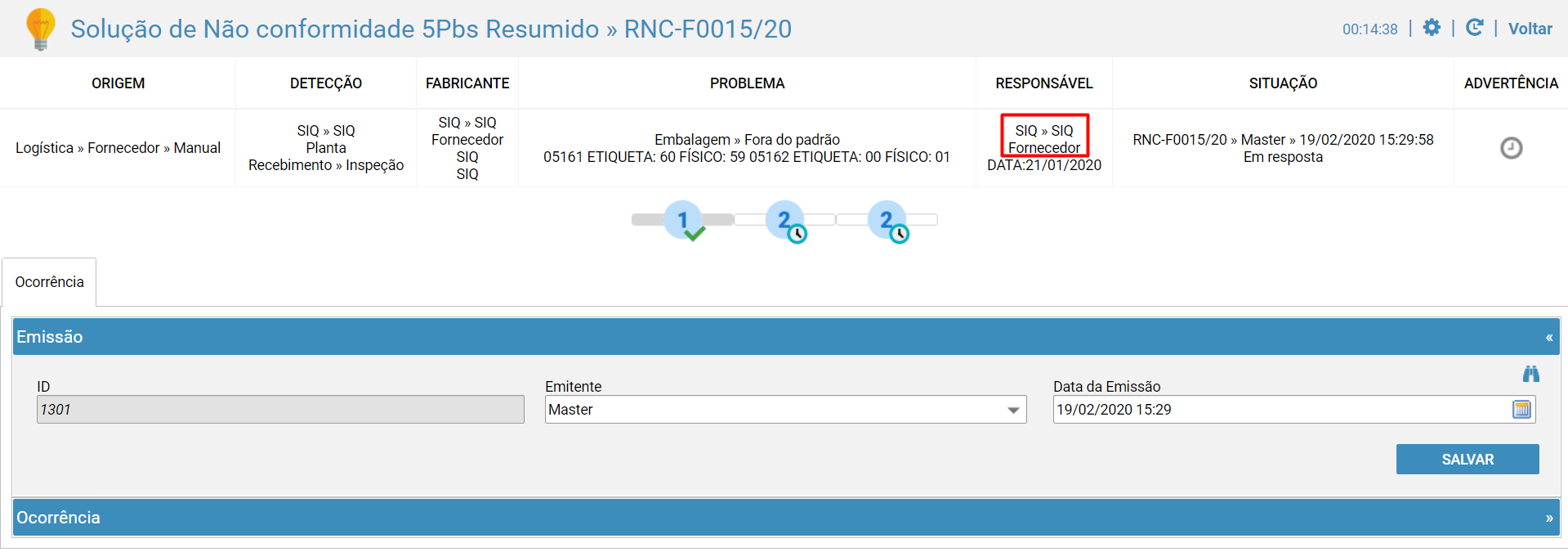
Task: Click the SALVAR button
Action: [x=1467, y=460]
